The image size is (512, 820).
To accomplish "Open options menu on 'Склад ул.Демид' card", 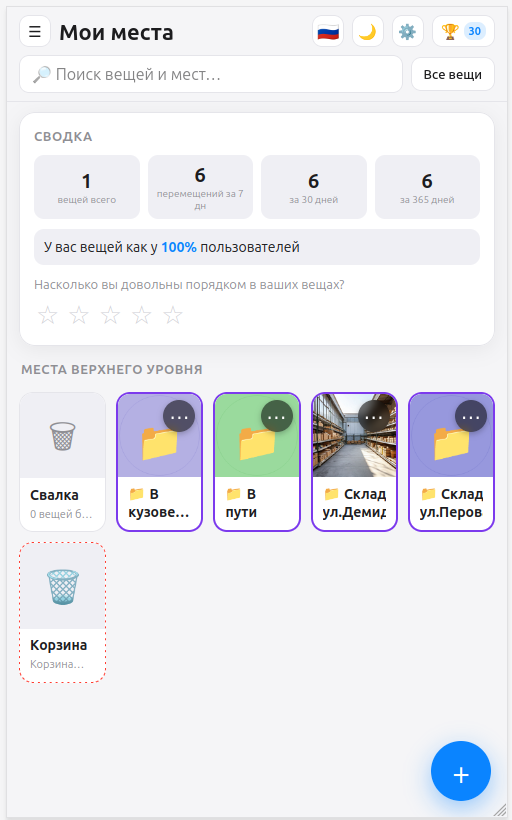I will click(x=374, y=416).
